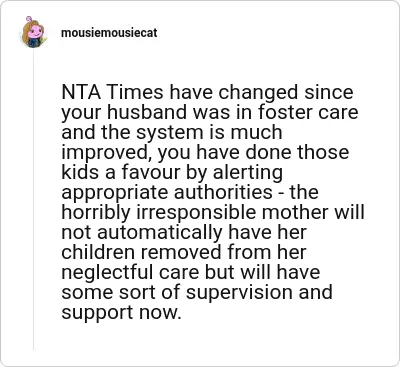Click the closing words 'support now.'
Viewport: 400px width, 367px height.
(121, 312)
